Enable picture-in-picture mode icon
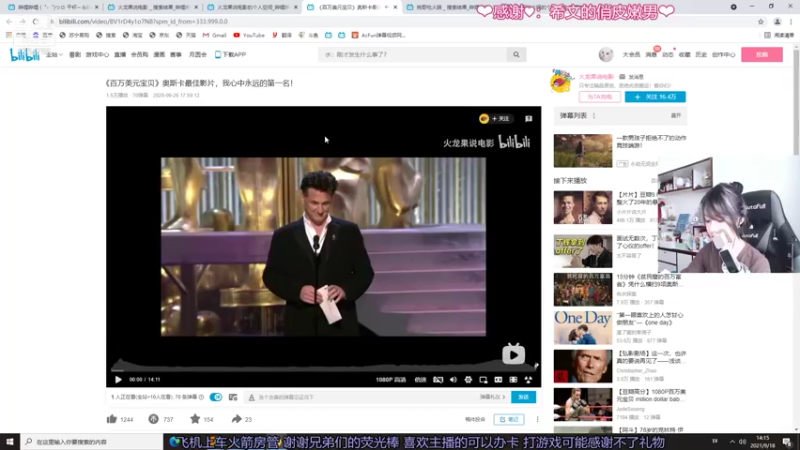Viewport: 800px width, 450px height. point(483,380)
